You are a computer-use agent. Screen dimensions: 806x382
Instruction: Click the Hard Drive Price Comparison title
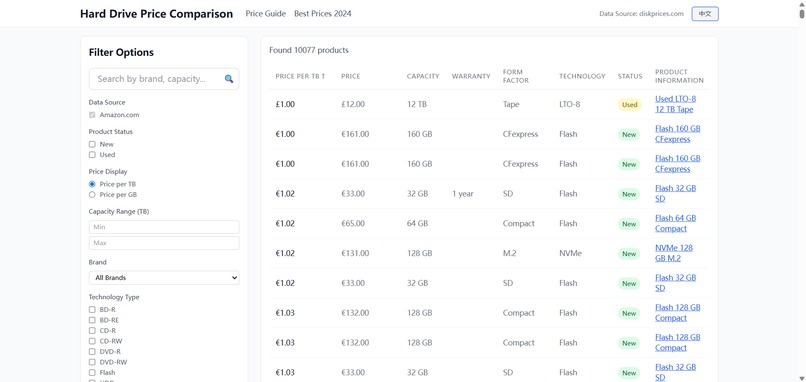156,14
